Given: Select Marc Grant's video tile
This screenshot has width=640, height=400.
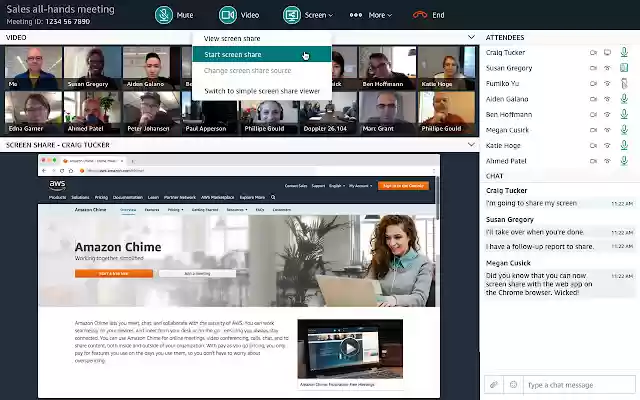Looking at the screenshot, I should coord(387,112).
